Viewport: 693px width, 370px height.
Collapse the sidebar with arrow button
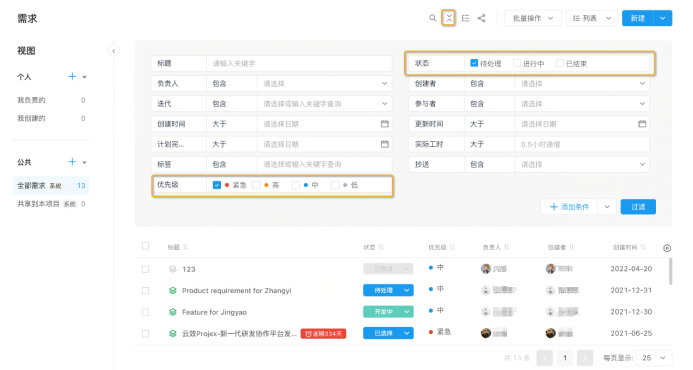(x=114, y=51)
